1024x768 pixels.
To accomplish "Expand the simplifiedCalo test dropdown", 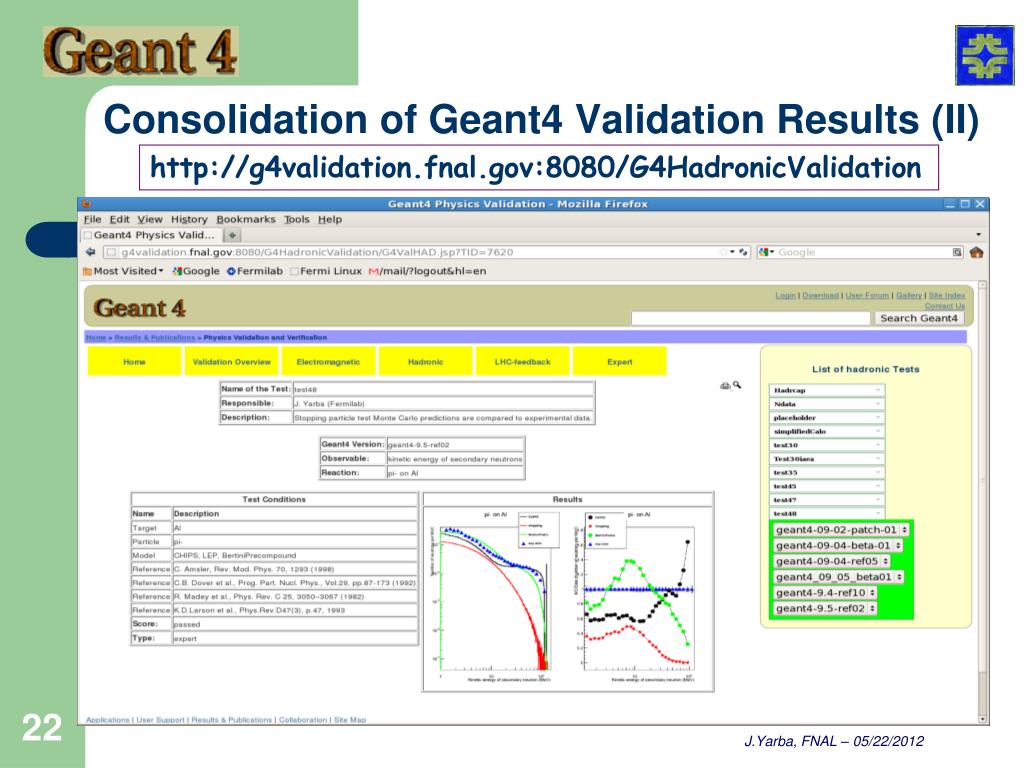I will point(827,431).
